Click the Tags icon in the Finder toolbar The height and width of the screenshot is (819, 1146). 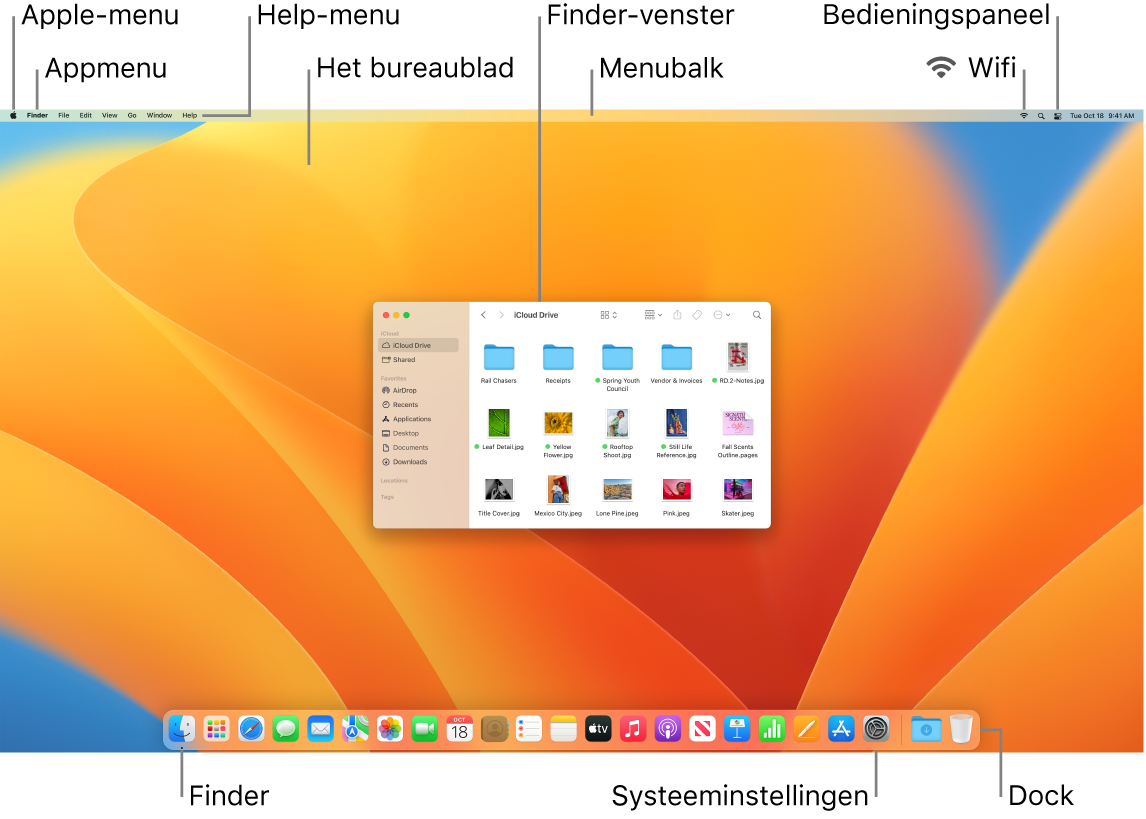point(697,314)
